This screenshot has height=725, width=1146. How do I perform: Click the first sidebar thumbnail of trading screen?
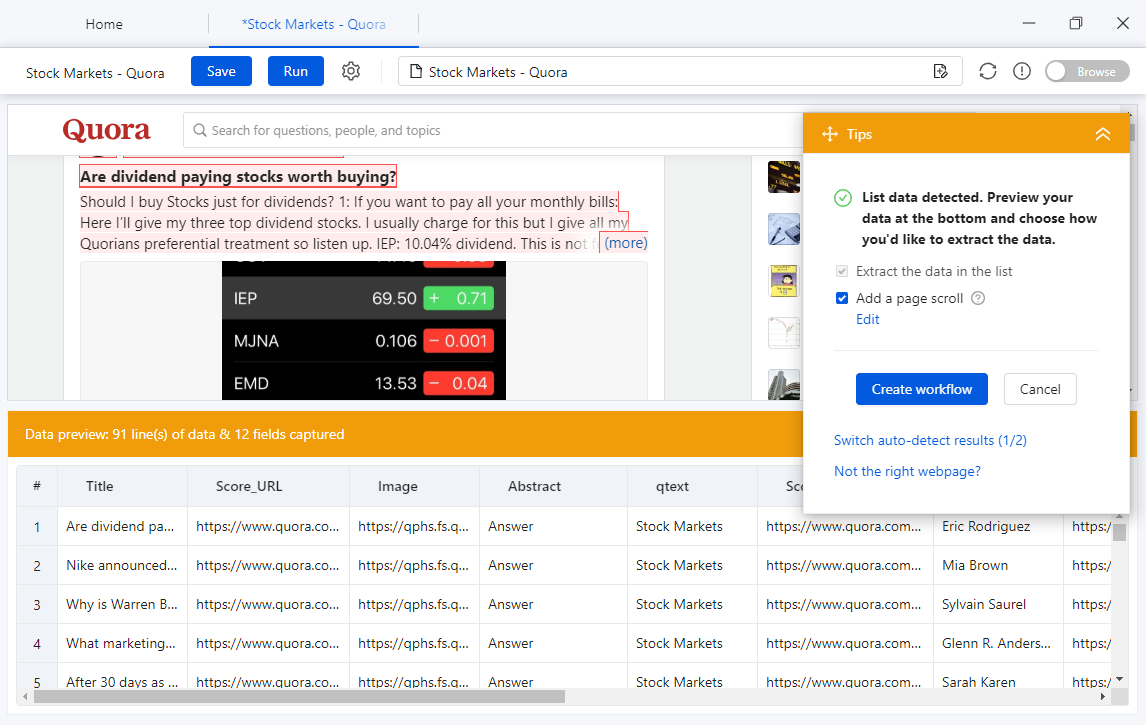point(783,177)
